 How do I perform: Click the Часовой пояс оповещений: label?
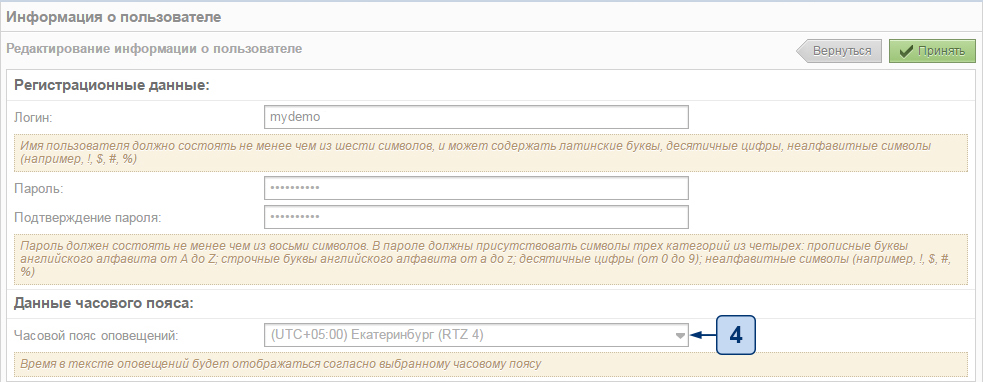96,336
